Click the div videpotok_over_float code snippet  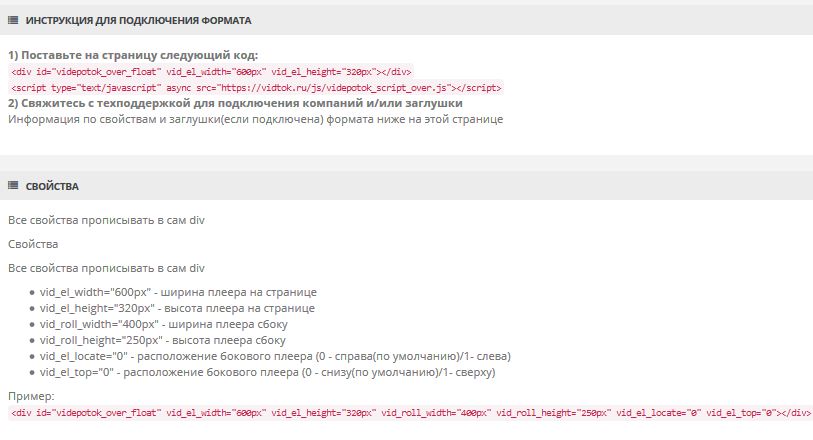tap(211, 72)
